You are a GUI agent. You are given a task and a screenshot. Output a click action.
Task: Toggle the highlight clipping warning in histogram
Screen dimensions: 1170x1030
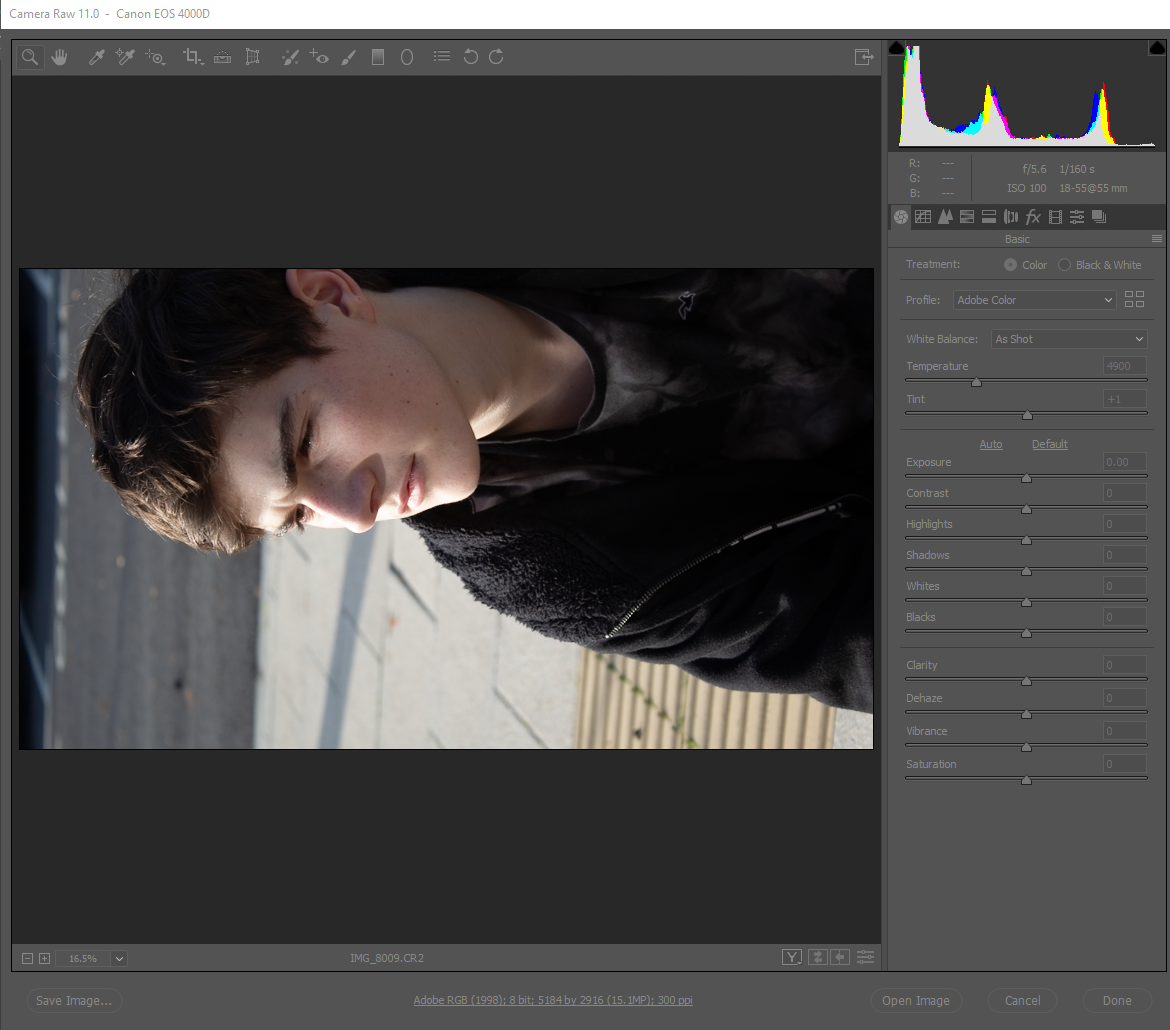pos(1157,47)
